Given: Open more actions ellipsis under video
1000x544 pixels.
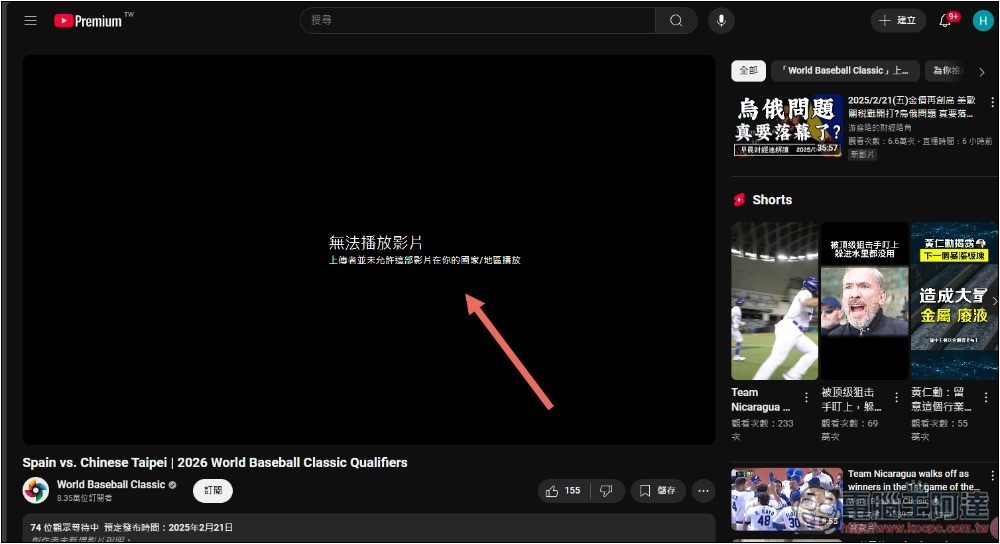Looking at the screenshot, I should 704,491.
